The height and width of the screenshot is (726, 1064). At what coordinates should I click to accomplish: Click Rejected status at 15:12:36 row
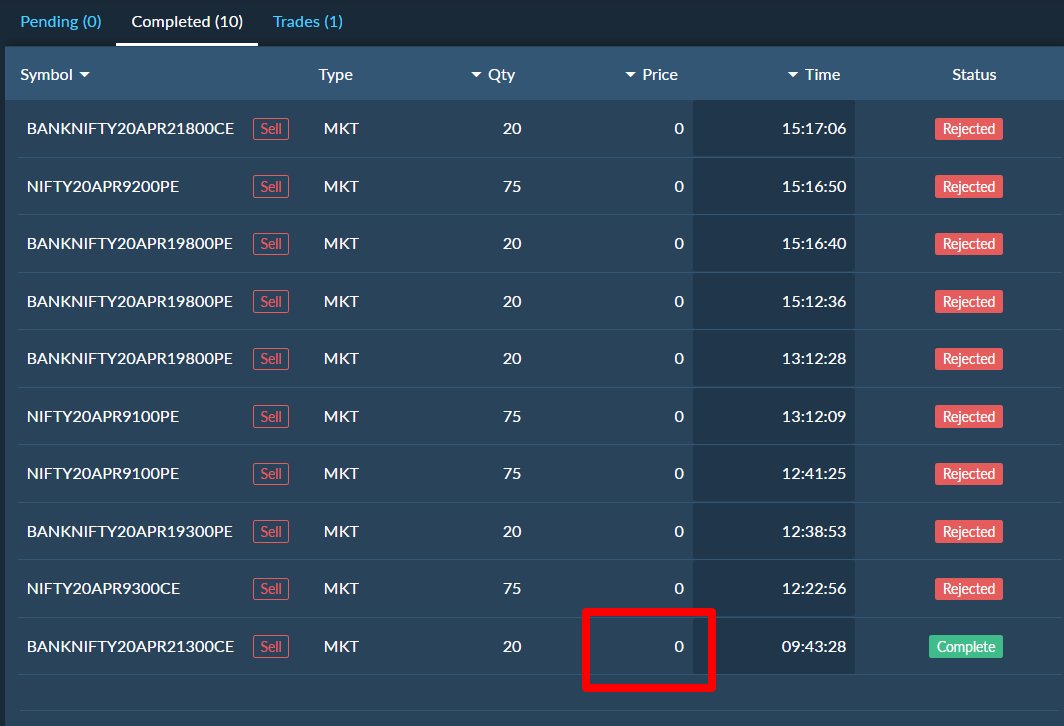tap(968, 301)
